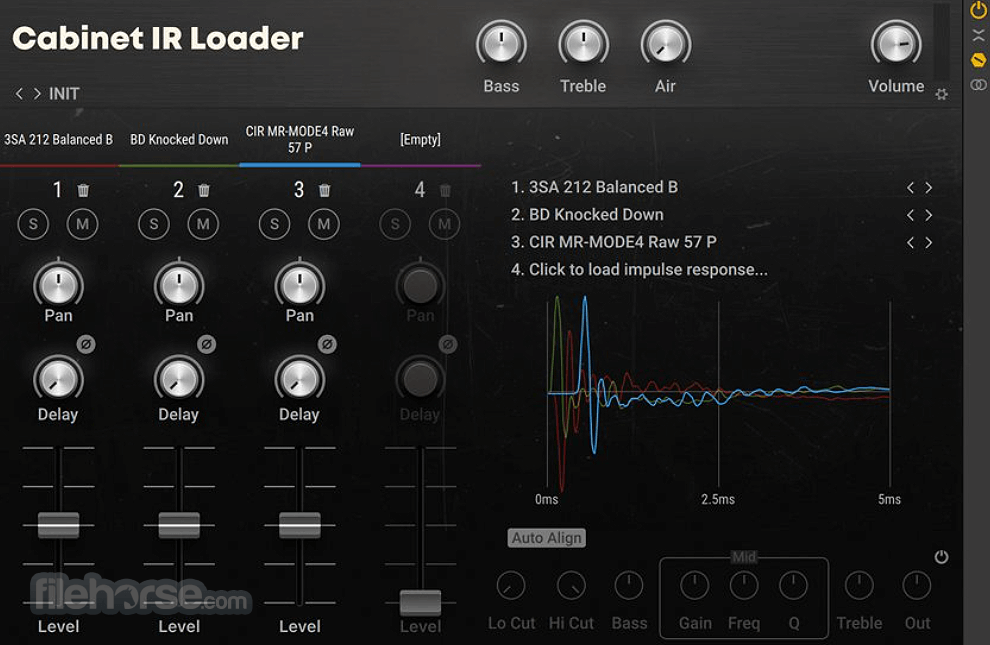Click the linked circles icon in sidebar

(978, 85)
